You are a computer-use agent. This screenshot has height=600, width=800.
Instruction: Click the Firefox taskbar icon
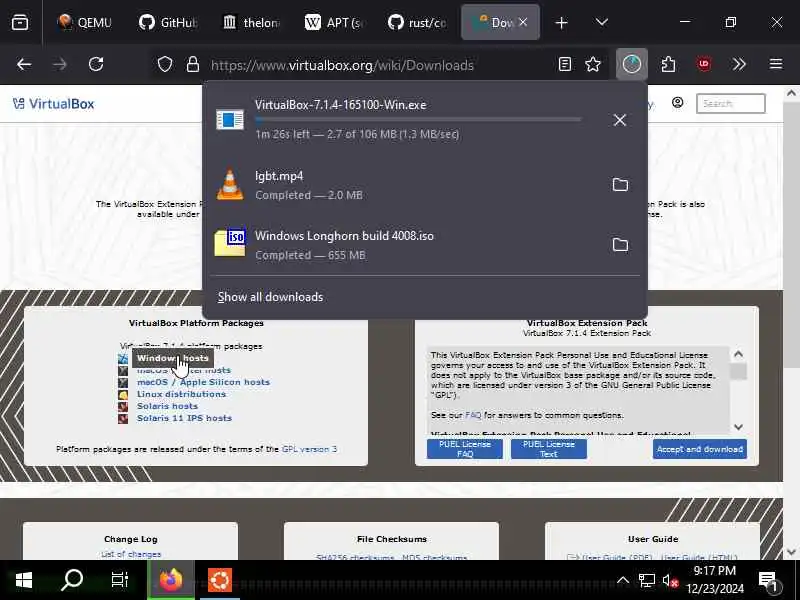(171, 580)
